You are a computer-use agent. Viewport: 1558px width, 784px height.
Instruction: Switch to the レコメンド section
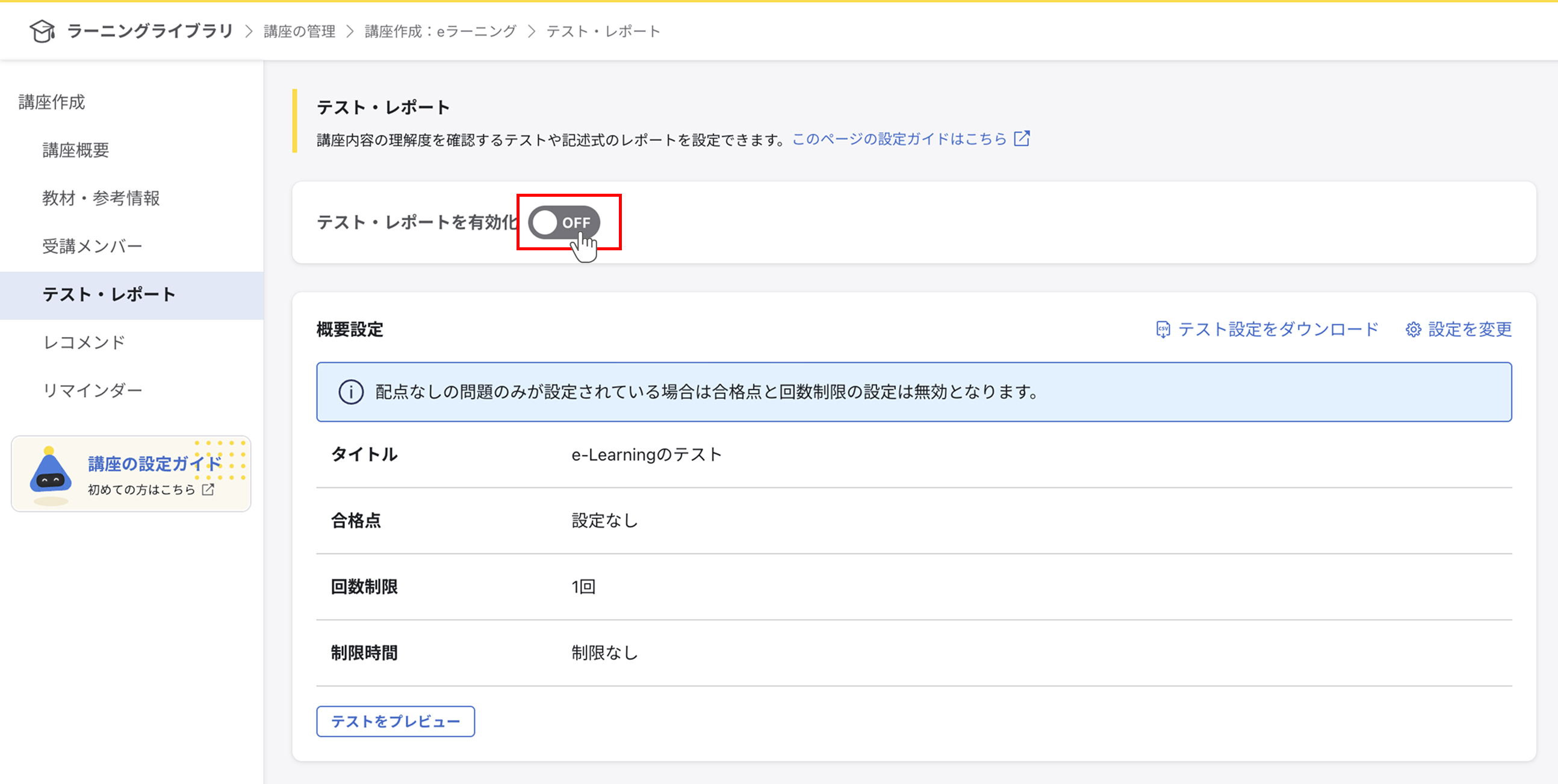pos(83,342)
